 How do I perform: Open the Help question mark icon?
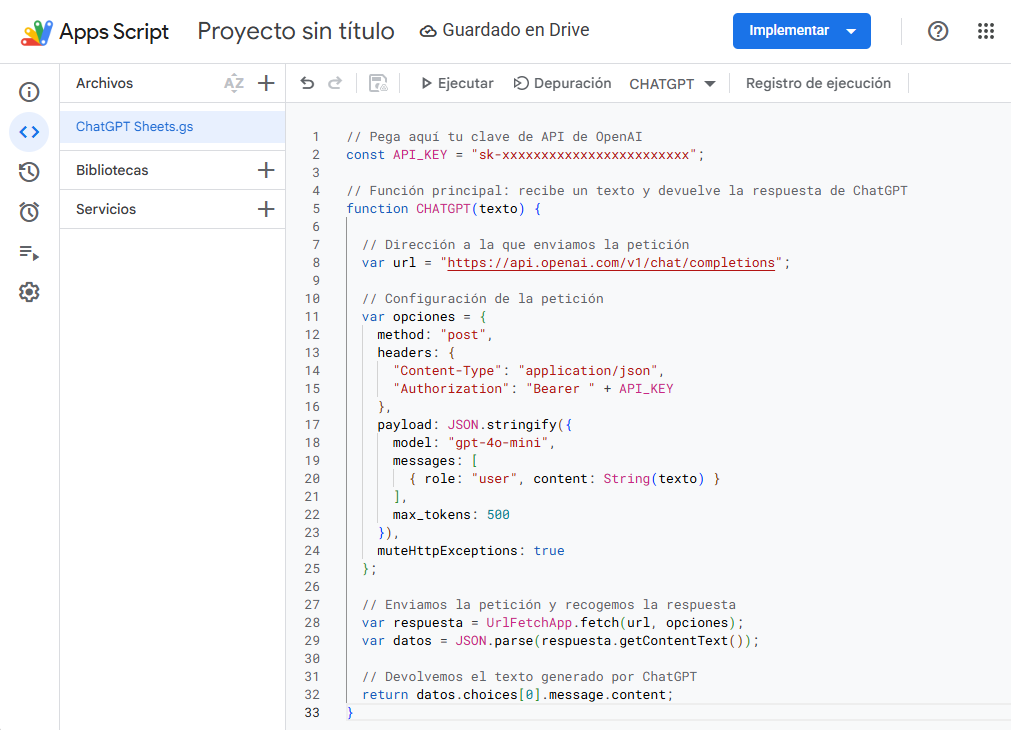[938, 31]
